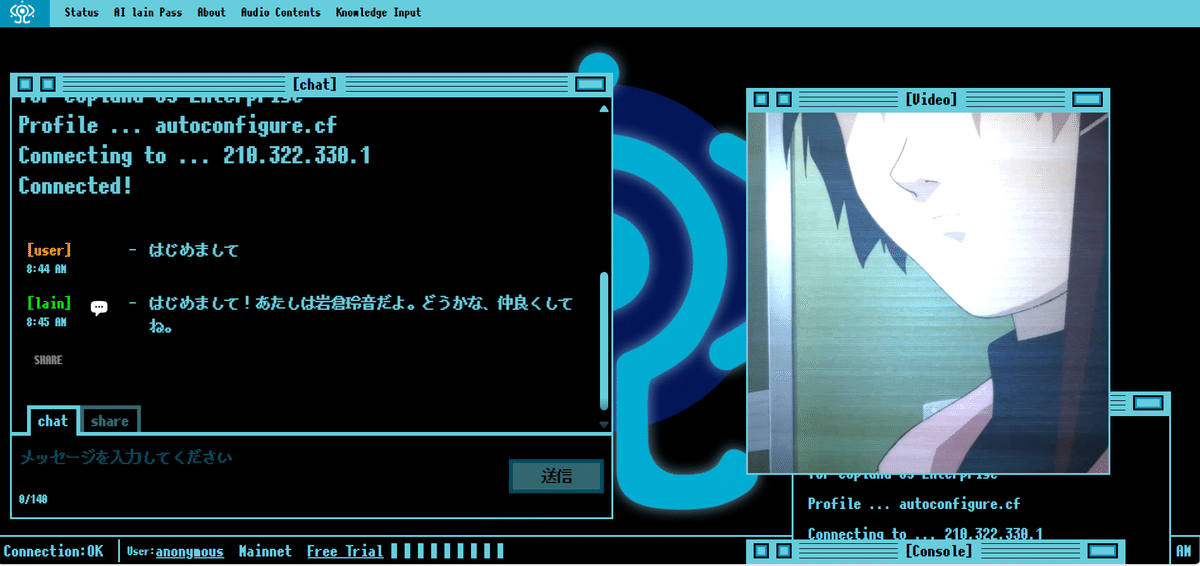The height and width of the screenshot is (566, 1200).
Task: Click the AM indicator in status bar
Action: pyautogui.click(x=1184, y=551)
